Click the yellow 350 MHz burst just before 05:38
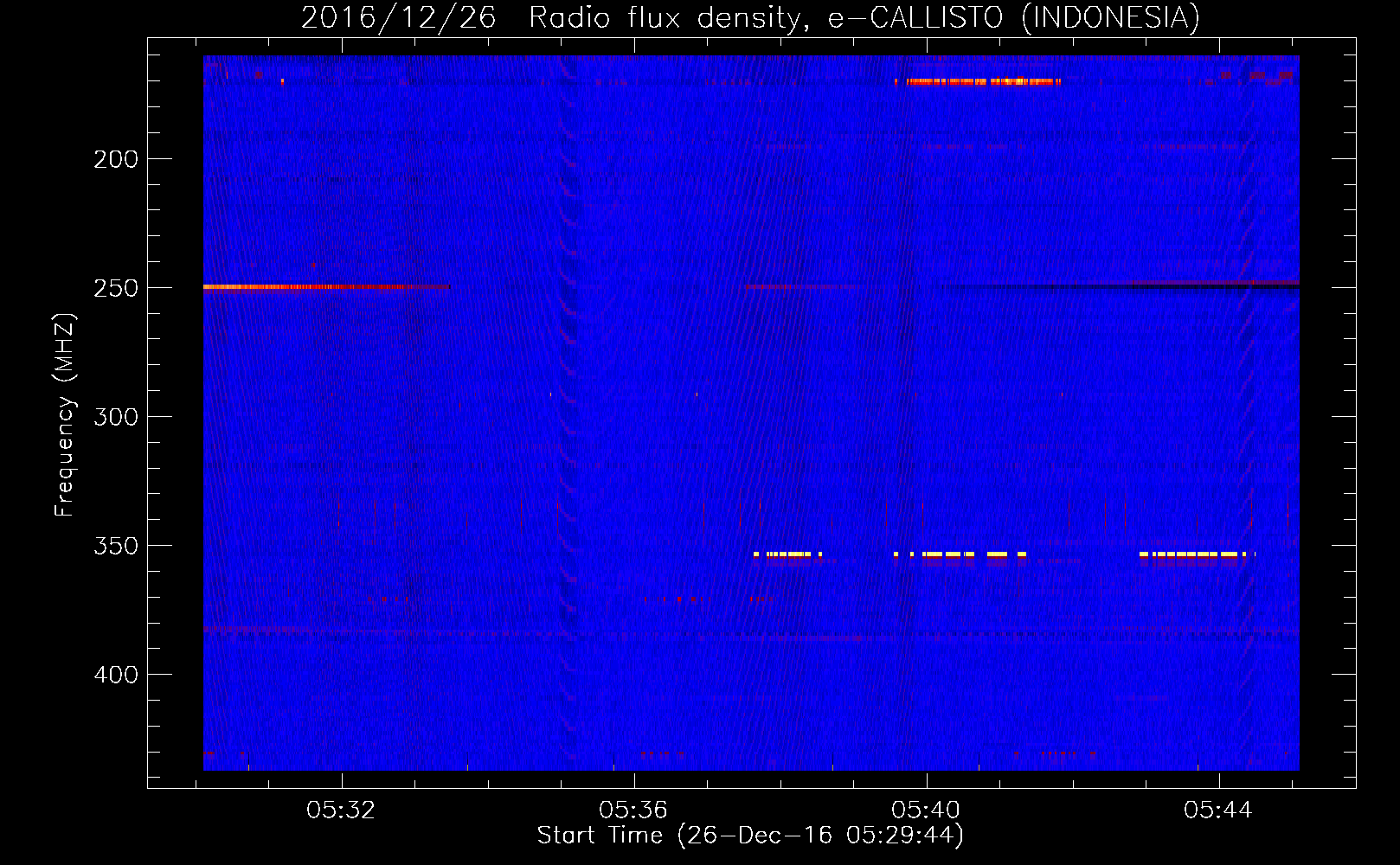1400x865 pixels. click(x=787, y=554)
